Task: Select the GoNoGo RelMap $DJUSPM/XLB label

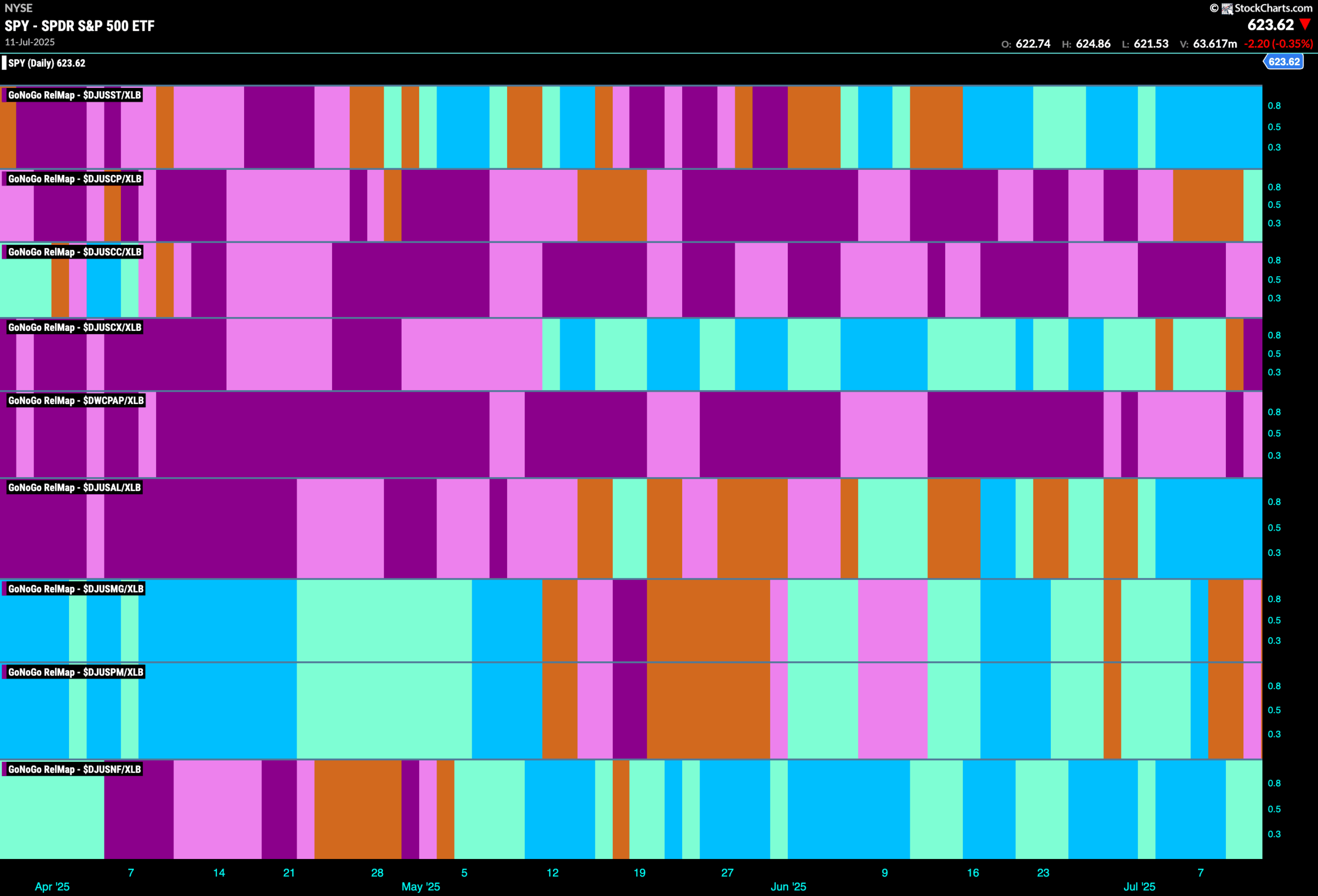Action: (x=76, y=673)
